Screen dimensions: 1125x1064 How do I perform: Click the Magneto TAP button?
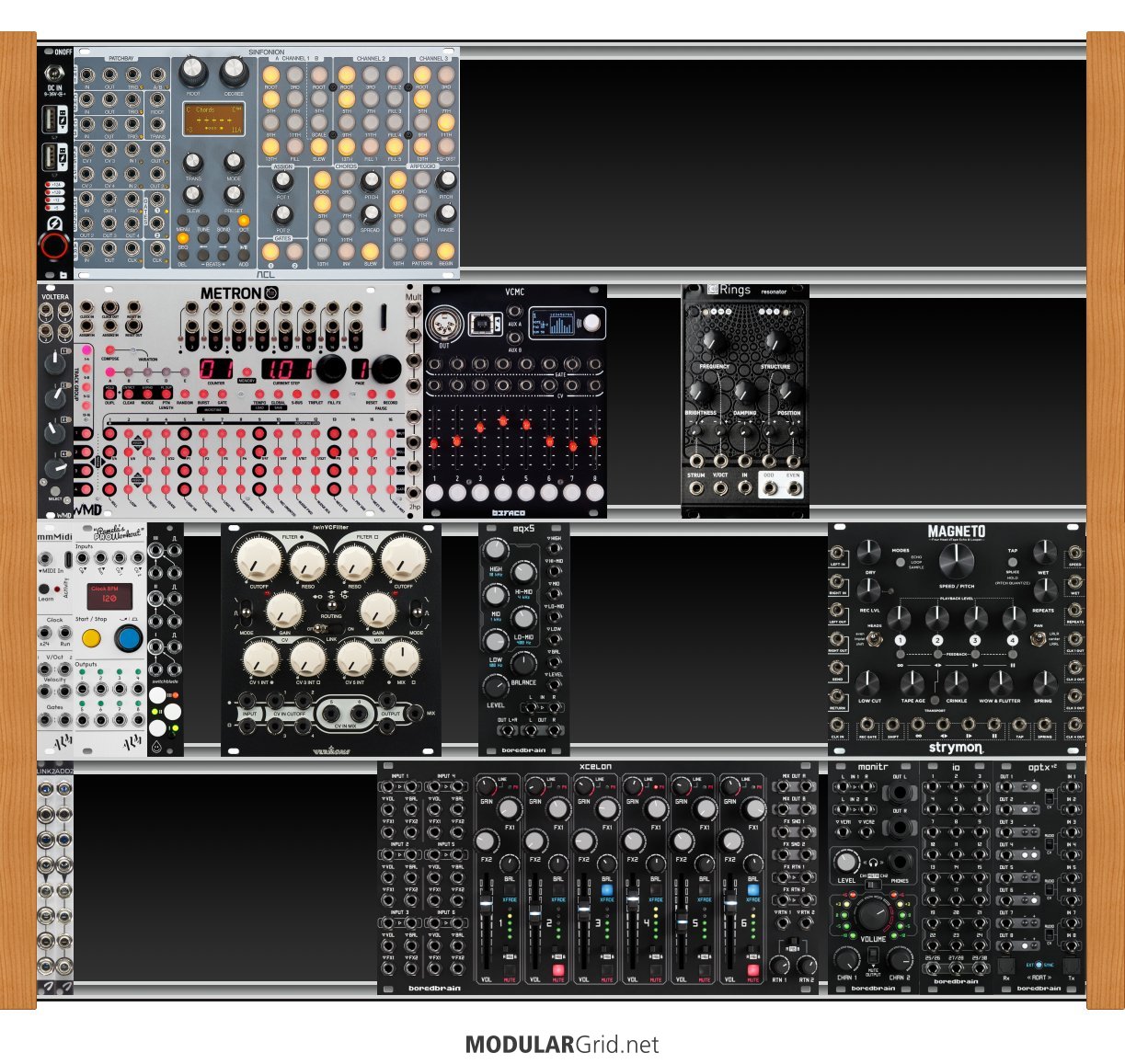(x=1012, y=560)
